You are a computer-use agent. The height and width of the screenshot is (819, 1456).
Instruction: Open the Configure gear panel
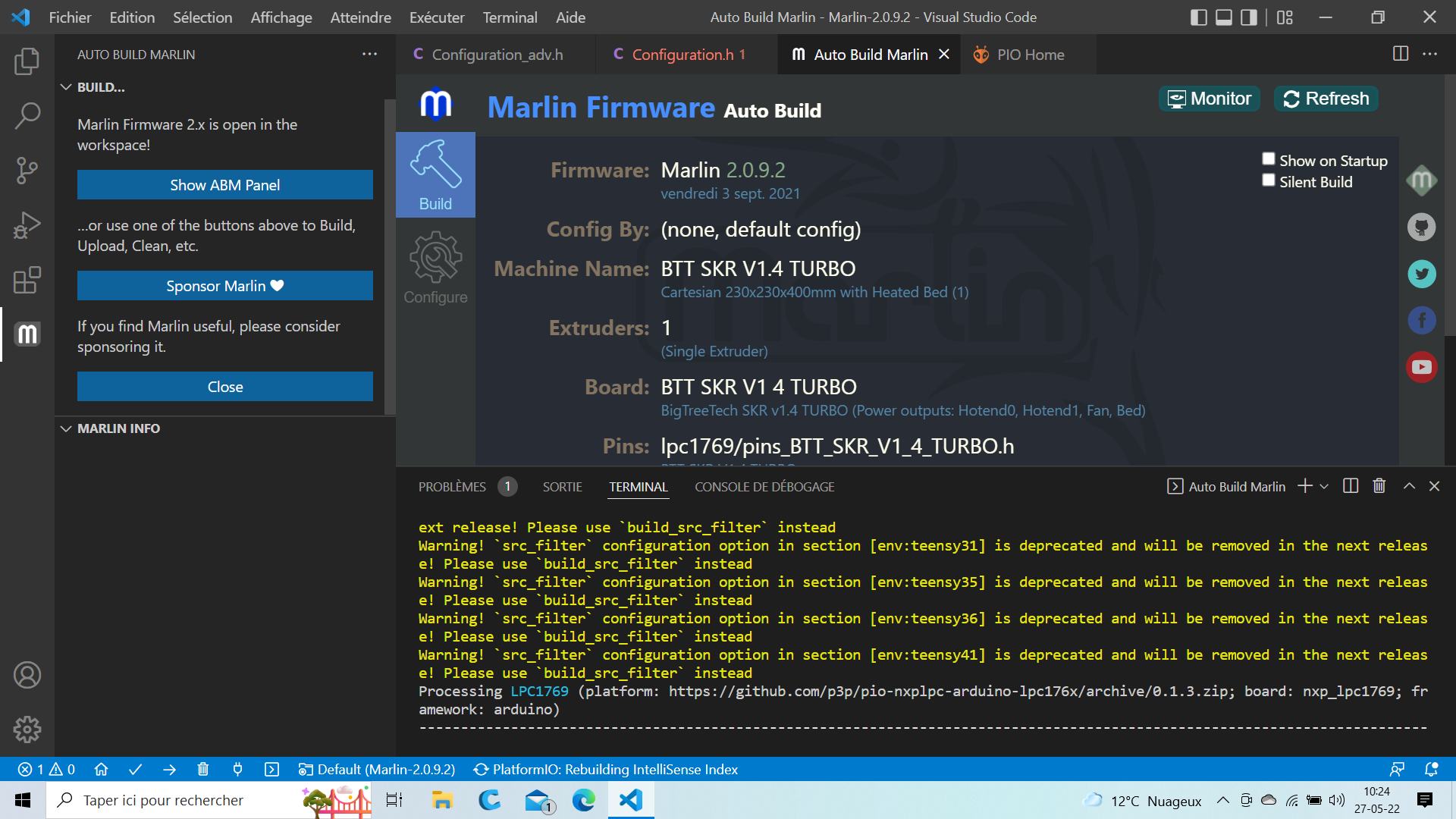435,268
